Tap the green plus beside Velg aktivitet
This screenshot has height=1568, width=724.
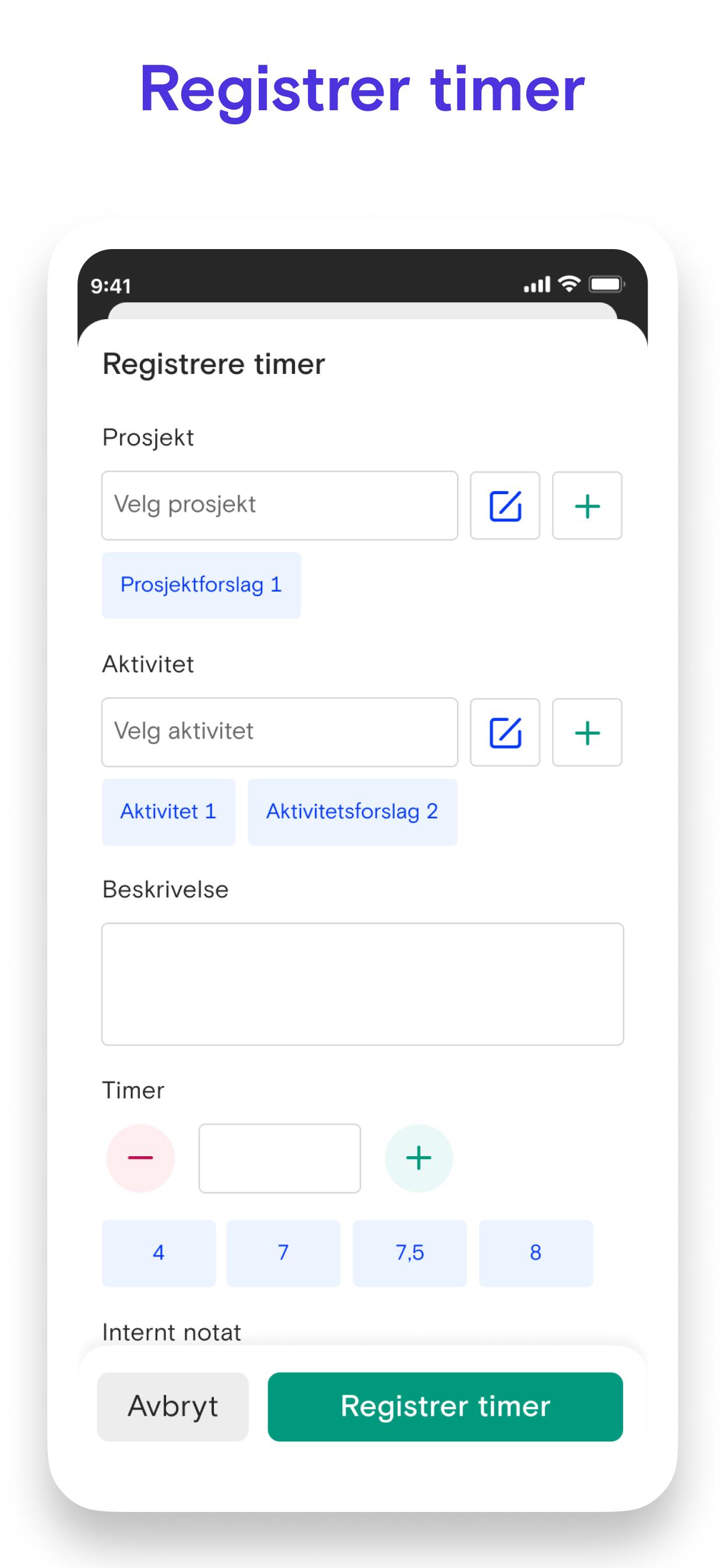click(x=587, y=732)
